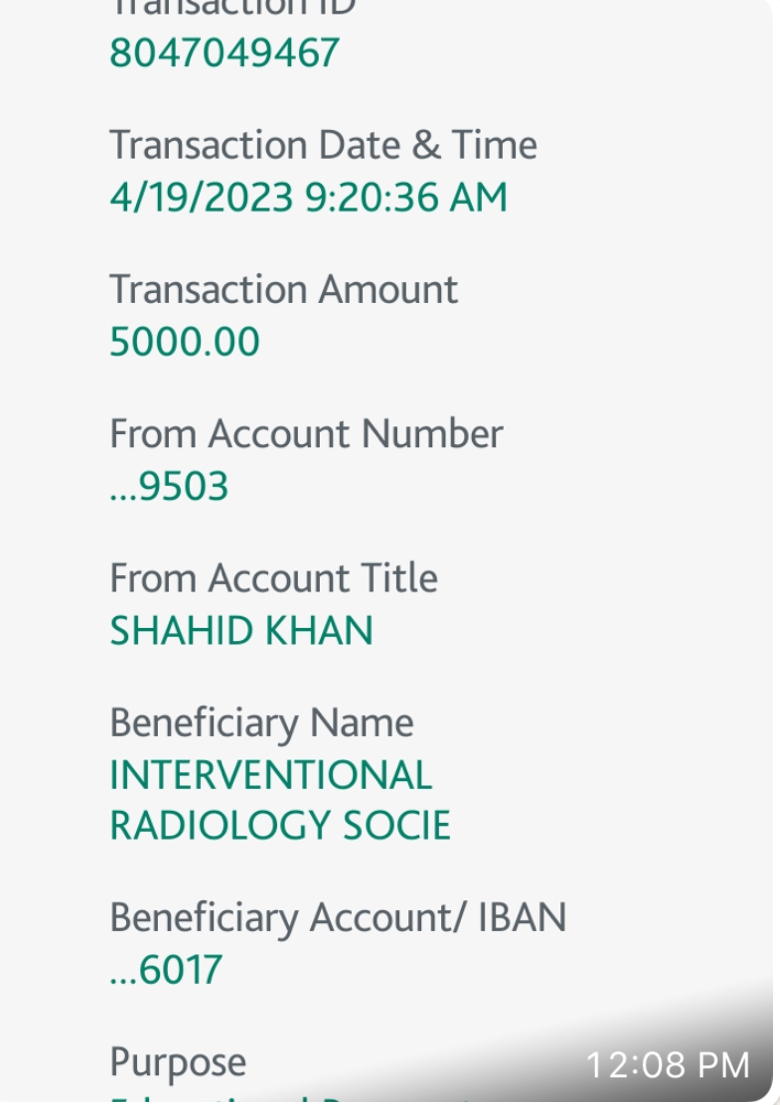Click the Transaction Amount label
780x1105 pixels.
coord(283,290)
